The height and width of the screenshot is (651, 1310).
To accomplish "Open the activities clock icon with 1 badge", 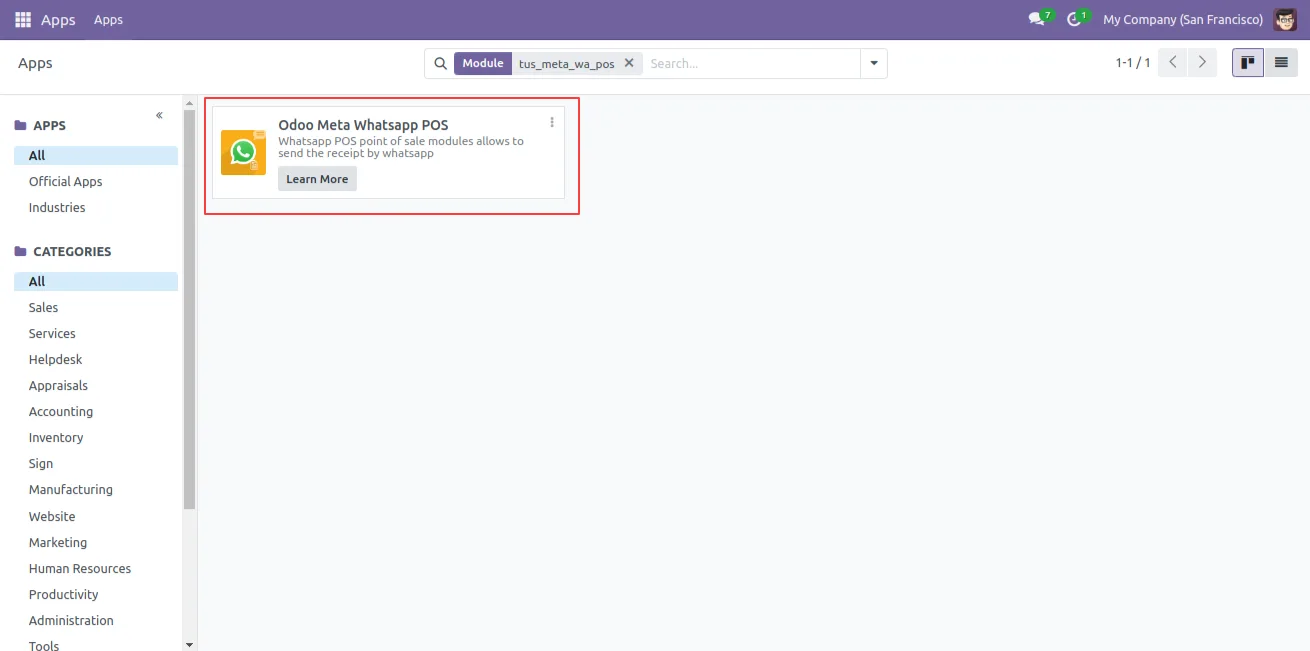I will pos(1076,19).
